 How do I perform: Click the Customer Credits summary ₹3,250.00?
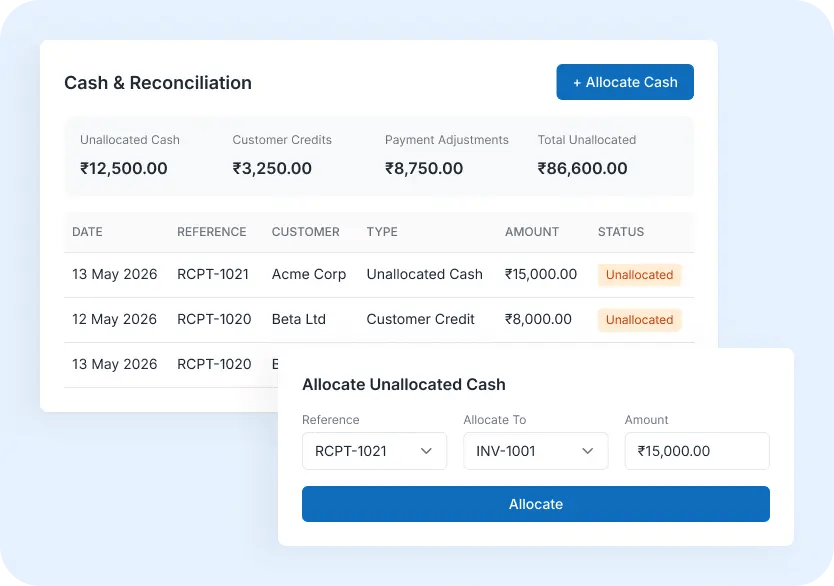(x=272, y=168)
